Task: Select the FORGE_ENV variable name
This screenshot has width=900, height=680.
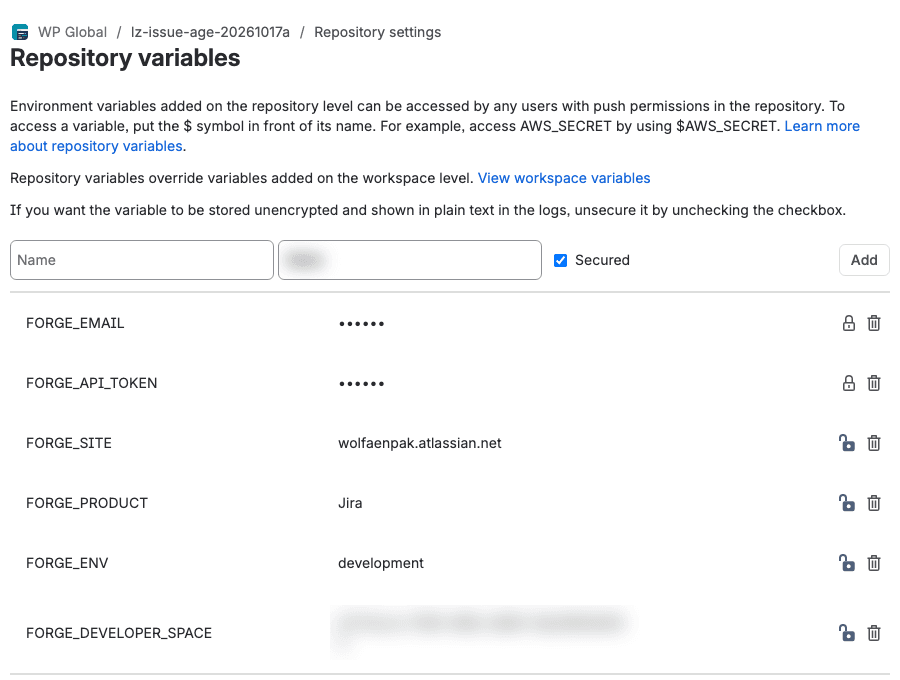Action: pyautogui.click(x=67, y=563)
